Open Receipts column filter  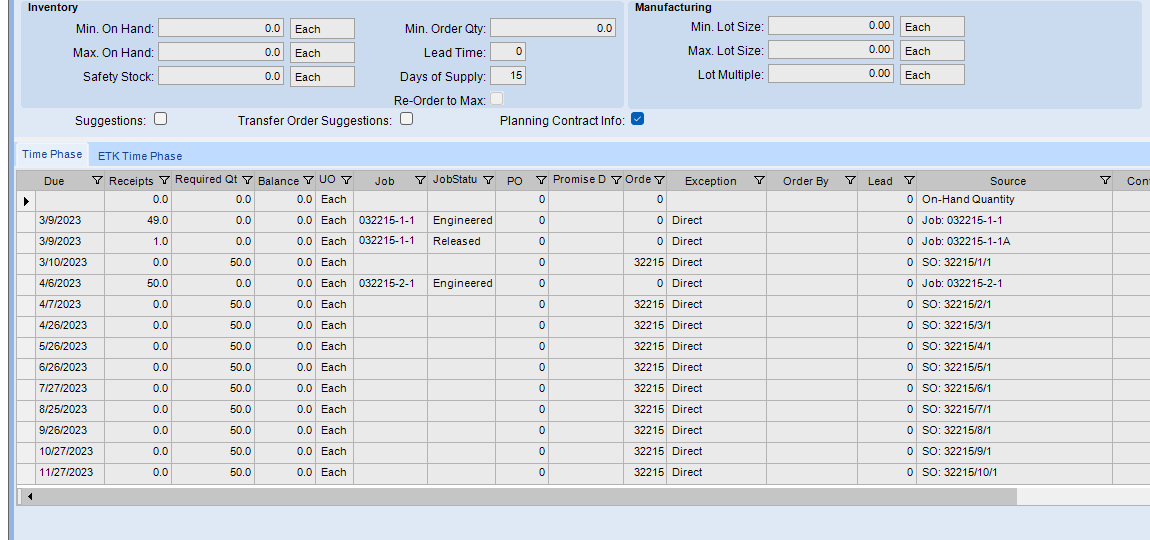point(164,180)
